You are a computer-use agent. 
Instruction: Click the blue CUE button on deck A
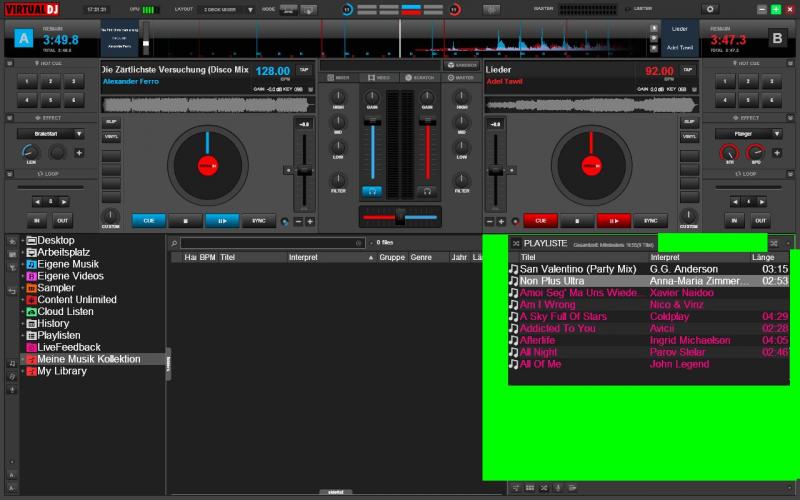coord(148,221)
